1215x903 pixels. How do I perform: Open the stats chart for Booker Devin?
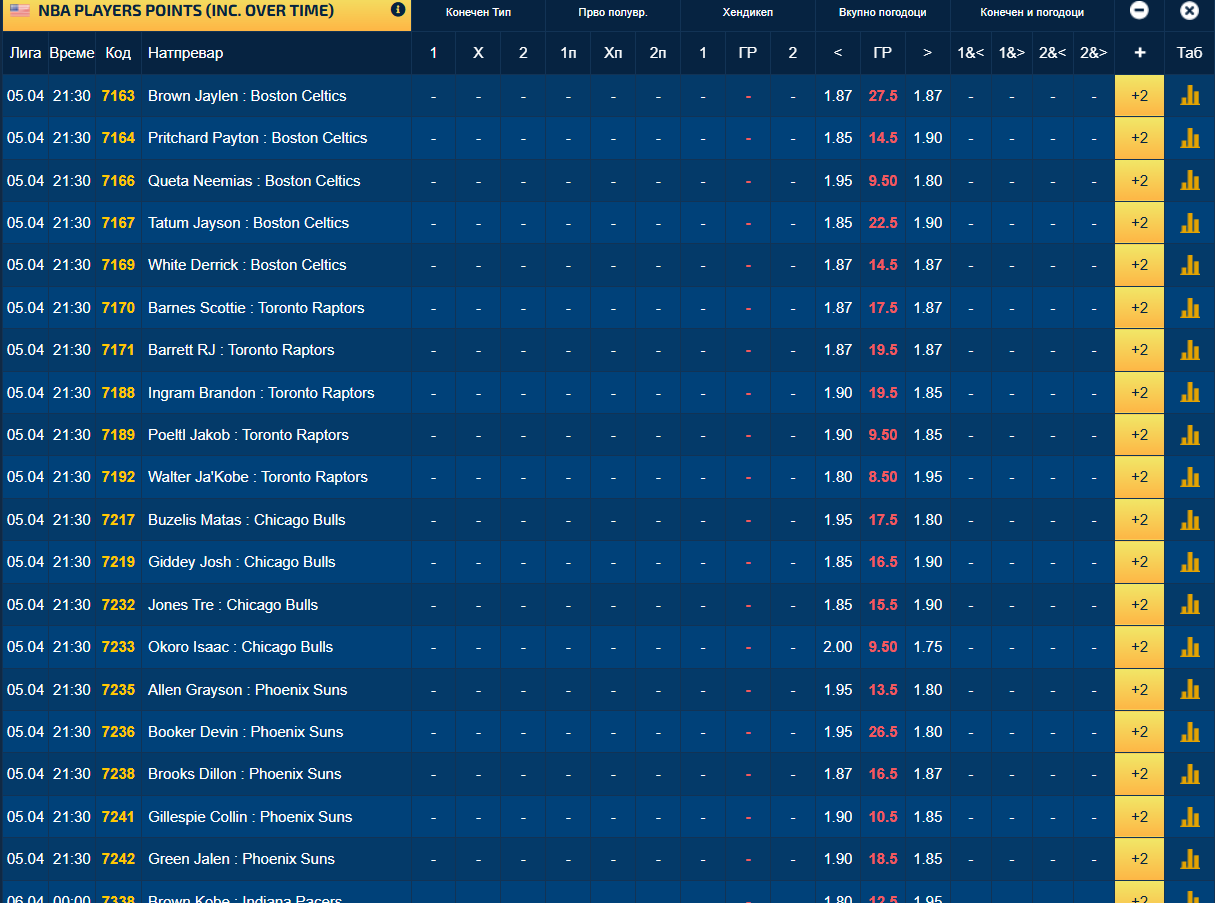[1189, 732]
